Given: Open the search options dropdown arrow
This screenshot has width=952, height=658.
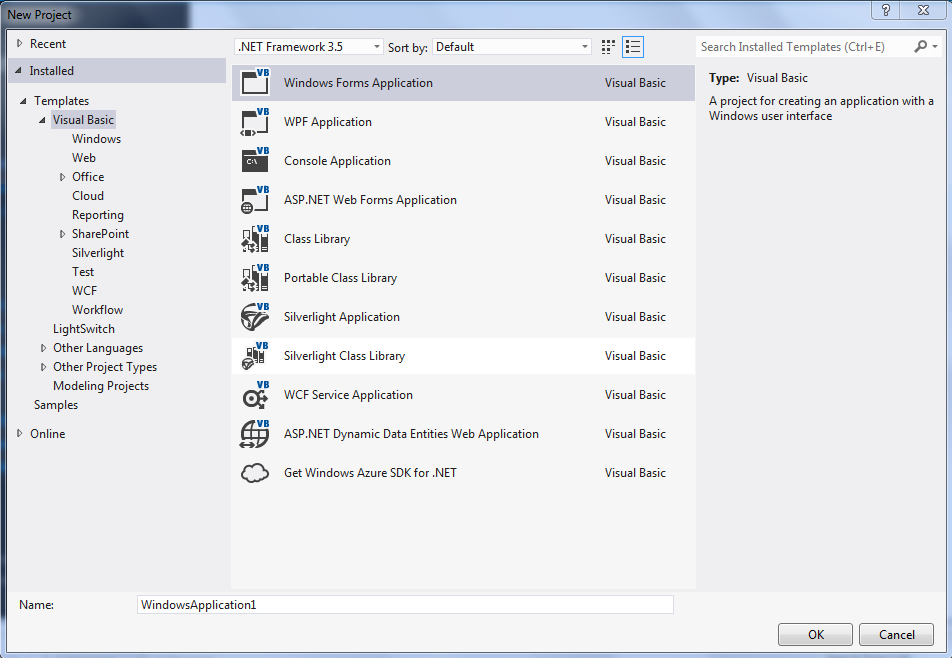Looking at the screenshot, I should coord(935,46).
